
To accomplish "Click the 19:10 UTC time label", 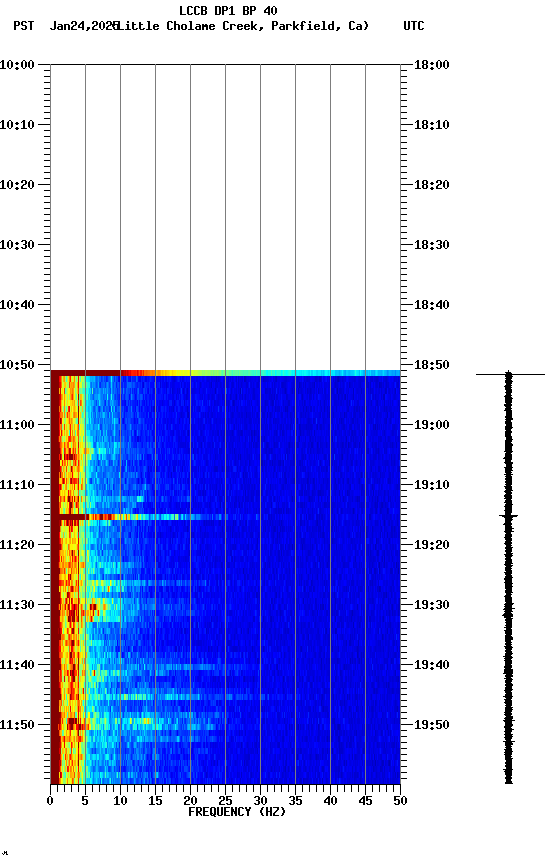I will click(x=432, y=485).
